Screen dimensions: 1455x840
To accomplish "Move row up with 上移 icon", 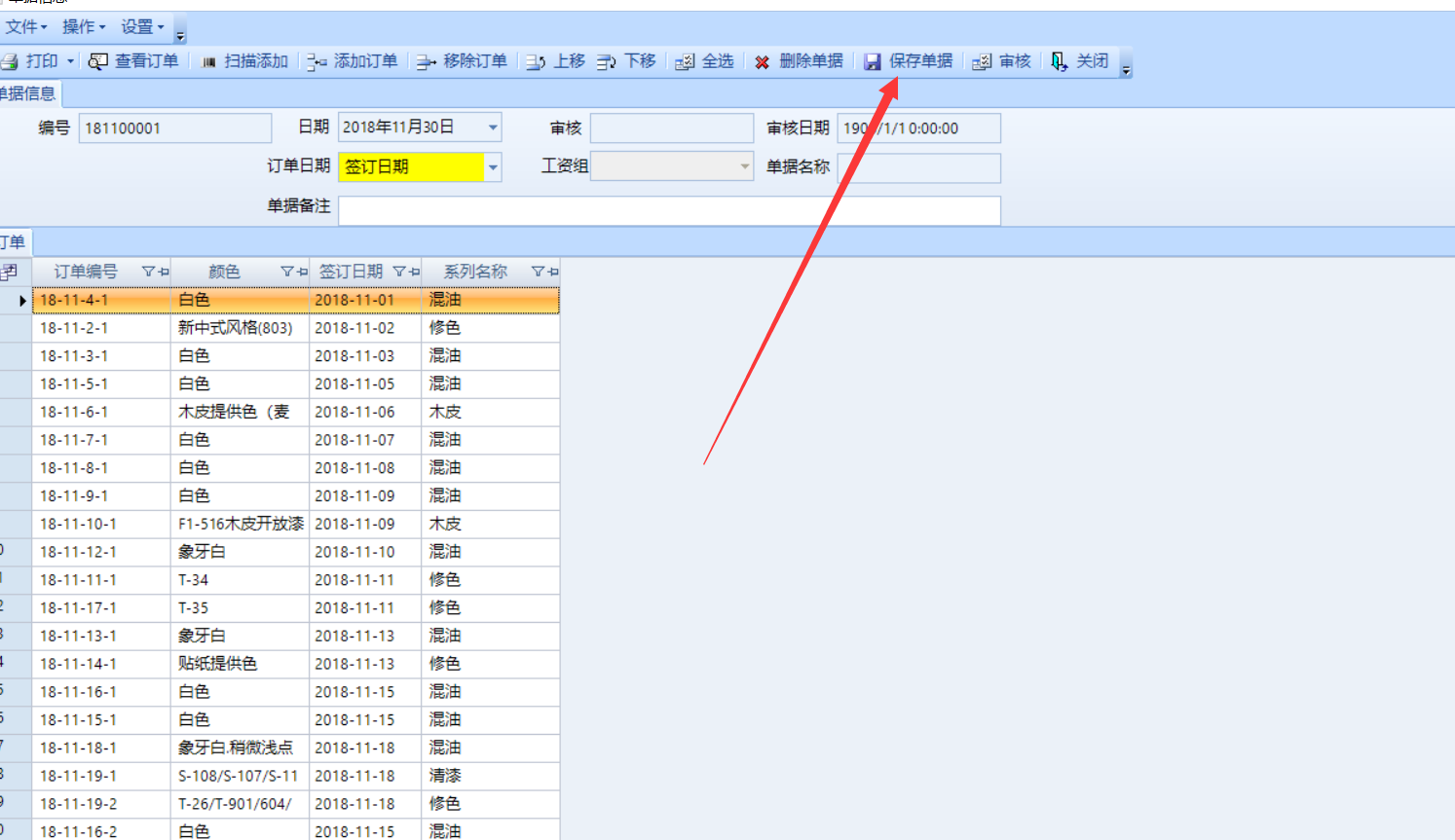I will click(x=537, y=61).
